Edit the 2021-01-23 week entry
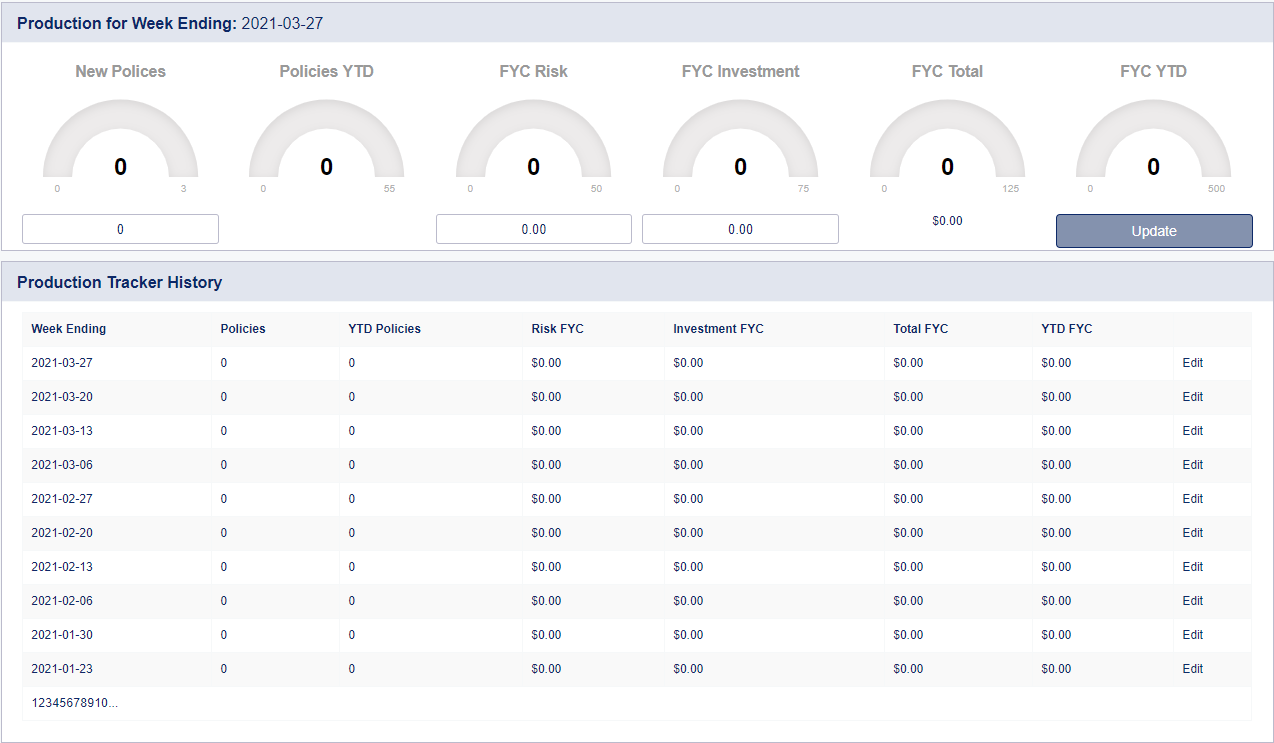Viewport: 1274px width, 743px height. click(1192, 669)
